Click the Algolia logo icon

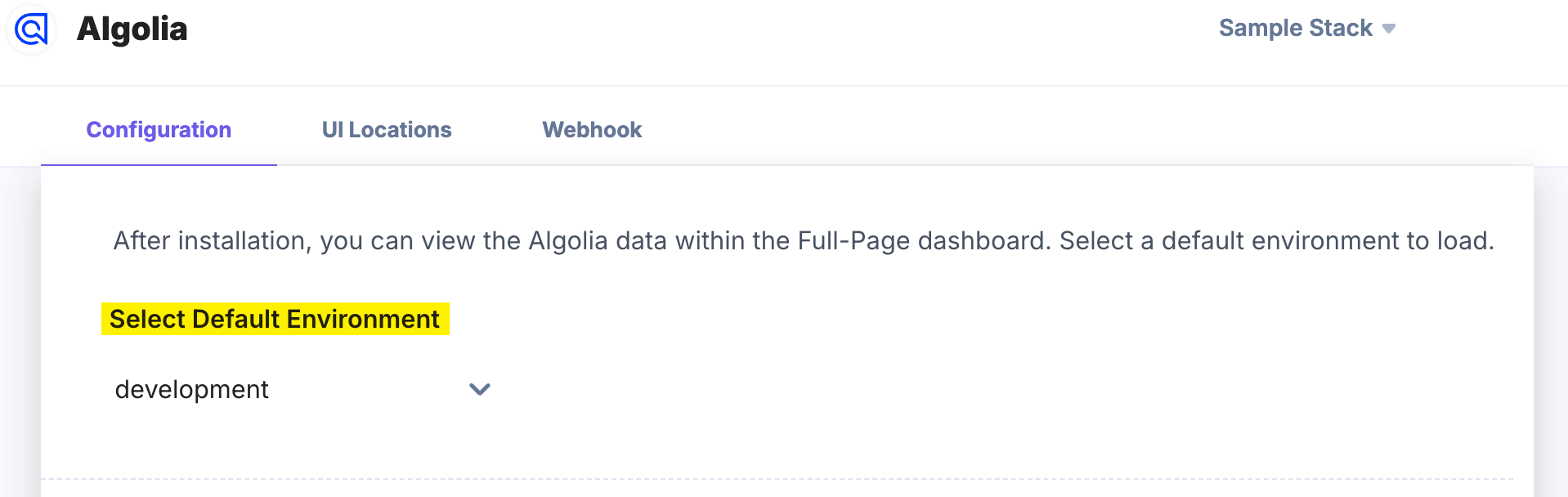pos(31,29)
